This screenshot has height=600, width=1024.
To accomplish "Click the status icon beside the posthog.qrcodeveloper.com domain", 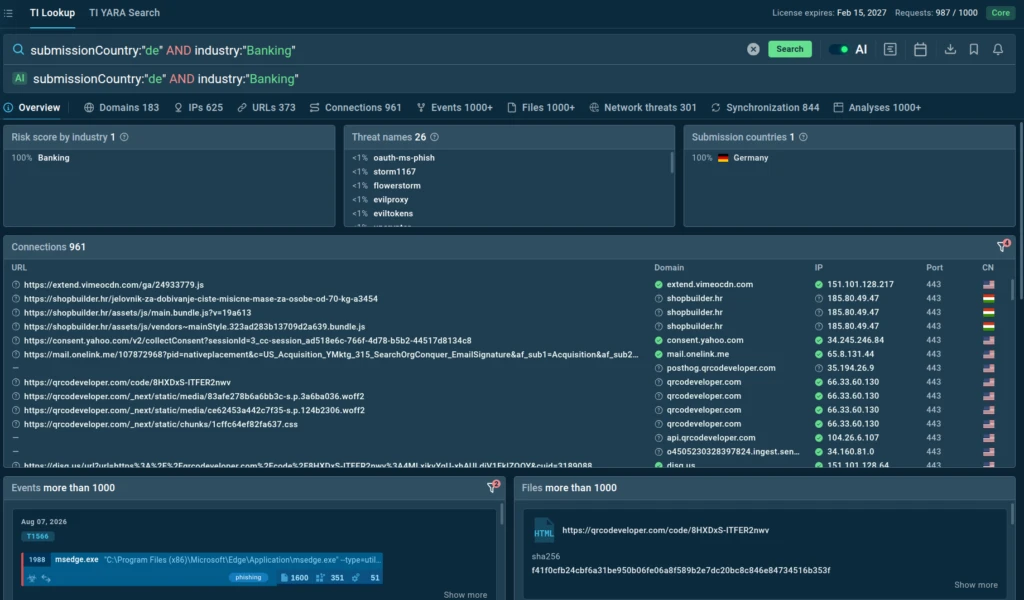I will coord(658,368).
